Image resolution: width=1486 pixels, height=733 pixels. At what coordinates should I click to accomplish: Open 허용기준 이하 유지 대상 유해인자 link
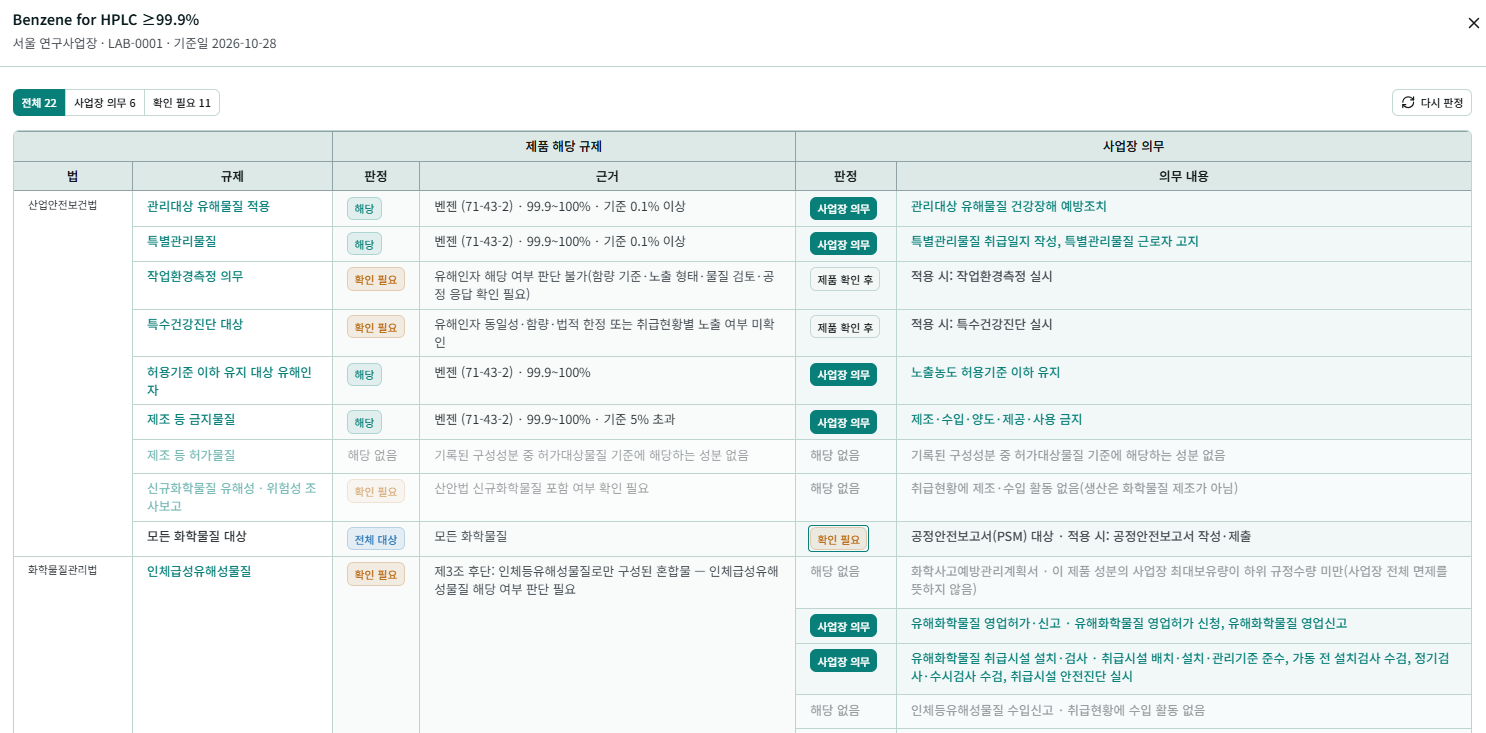point(229,381)
